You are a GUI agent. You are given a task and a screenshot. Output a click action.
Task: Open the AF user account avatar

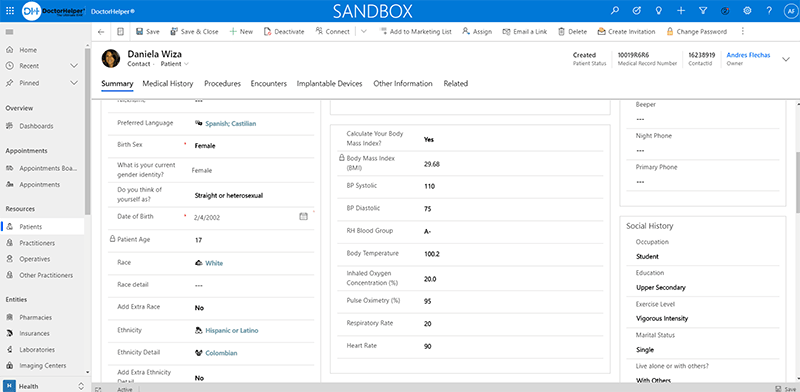tap(790, 10)
